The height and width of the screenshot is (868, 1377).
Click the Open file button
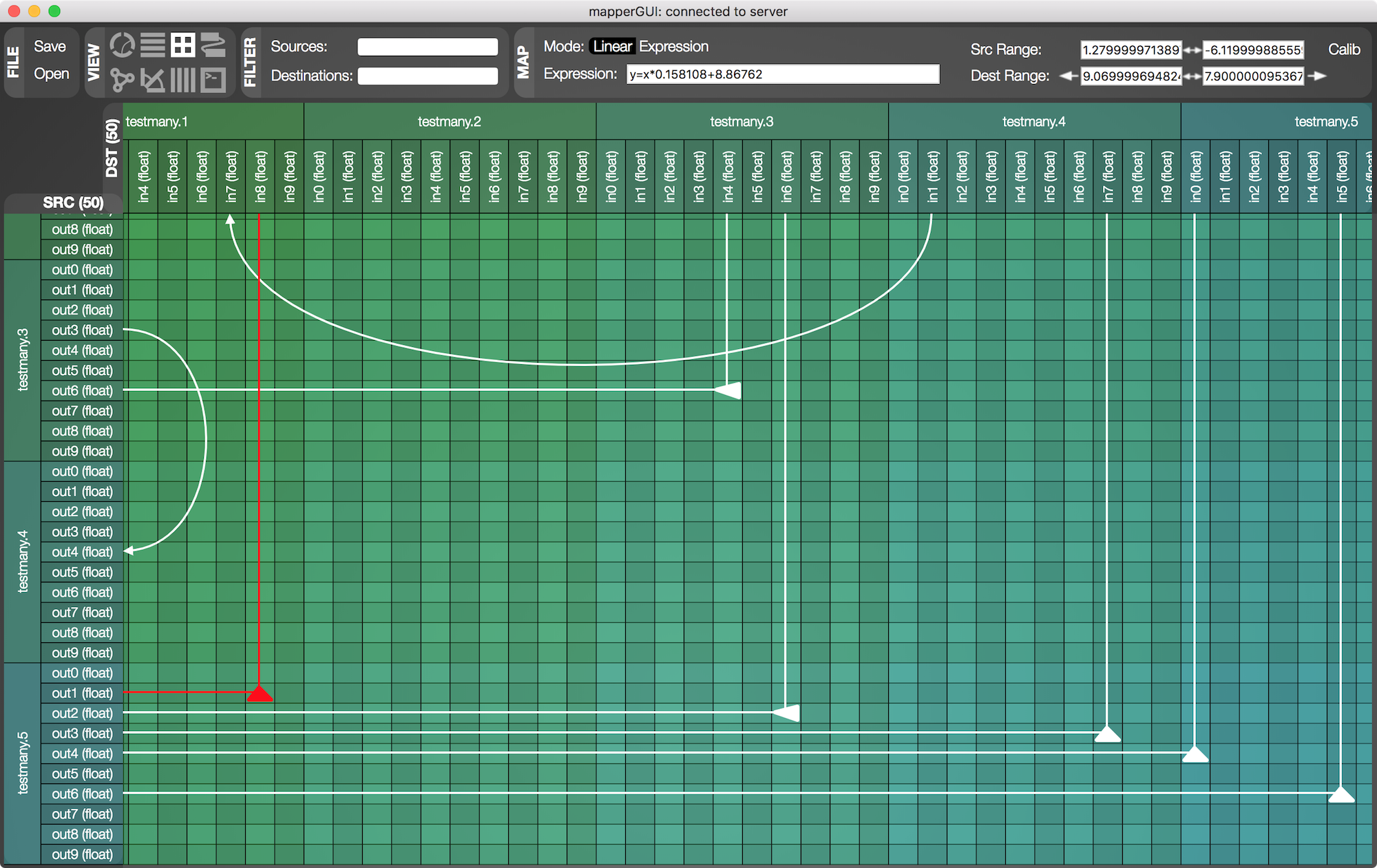pyautogui.click(x=51, y=74)
